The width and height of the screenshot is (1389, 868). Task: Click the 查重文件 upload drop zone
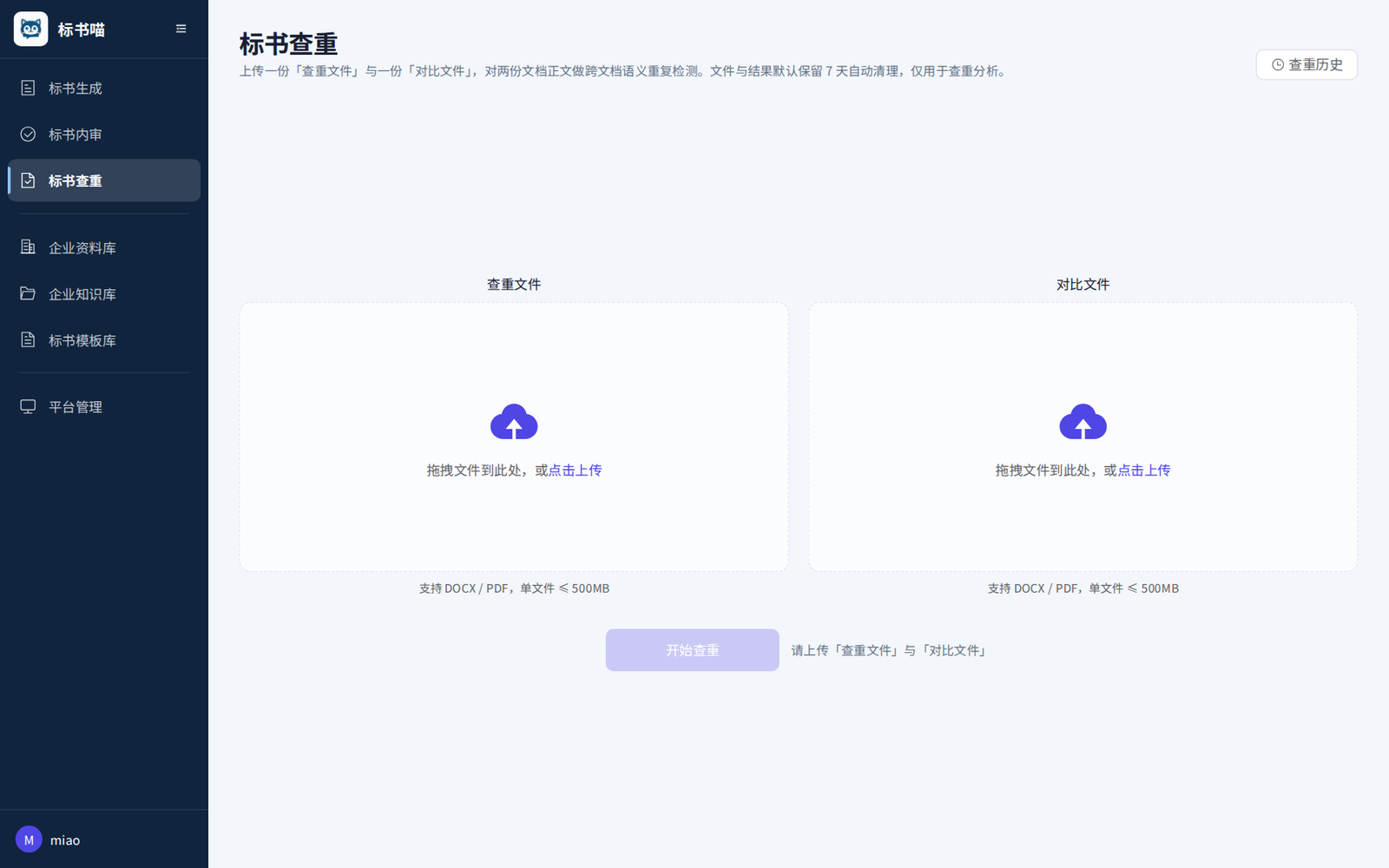tap(514, 437)
